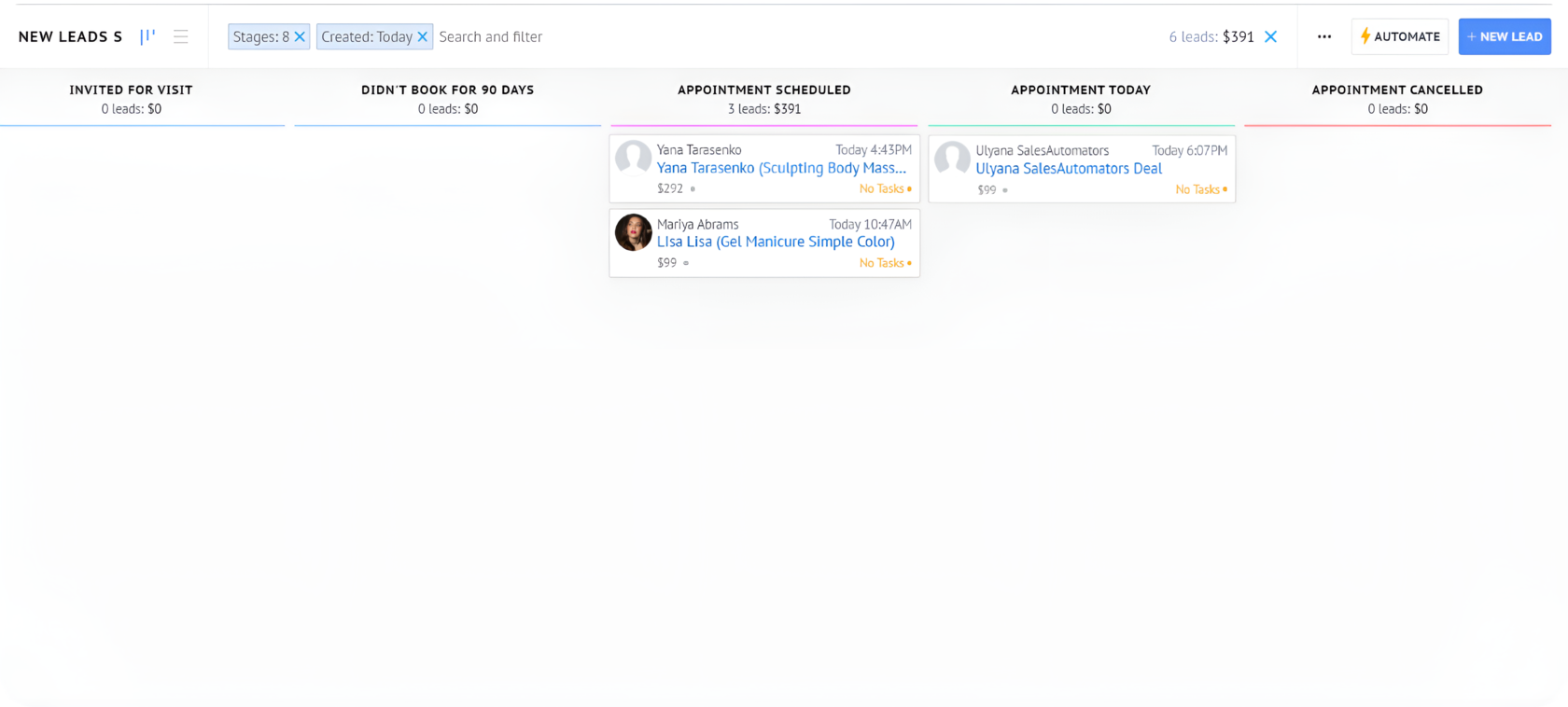Select the Appointment Cancelled column header
Viewport: 1568px width, 707px height.
(x=1396, y=90)
